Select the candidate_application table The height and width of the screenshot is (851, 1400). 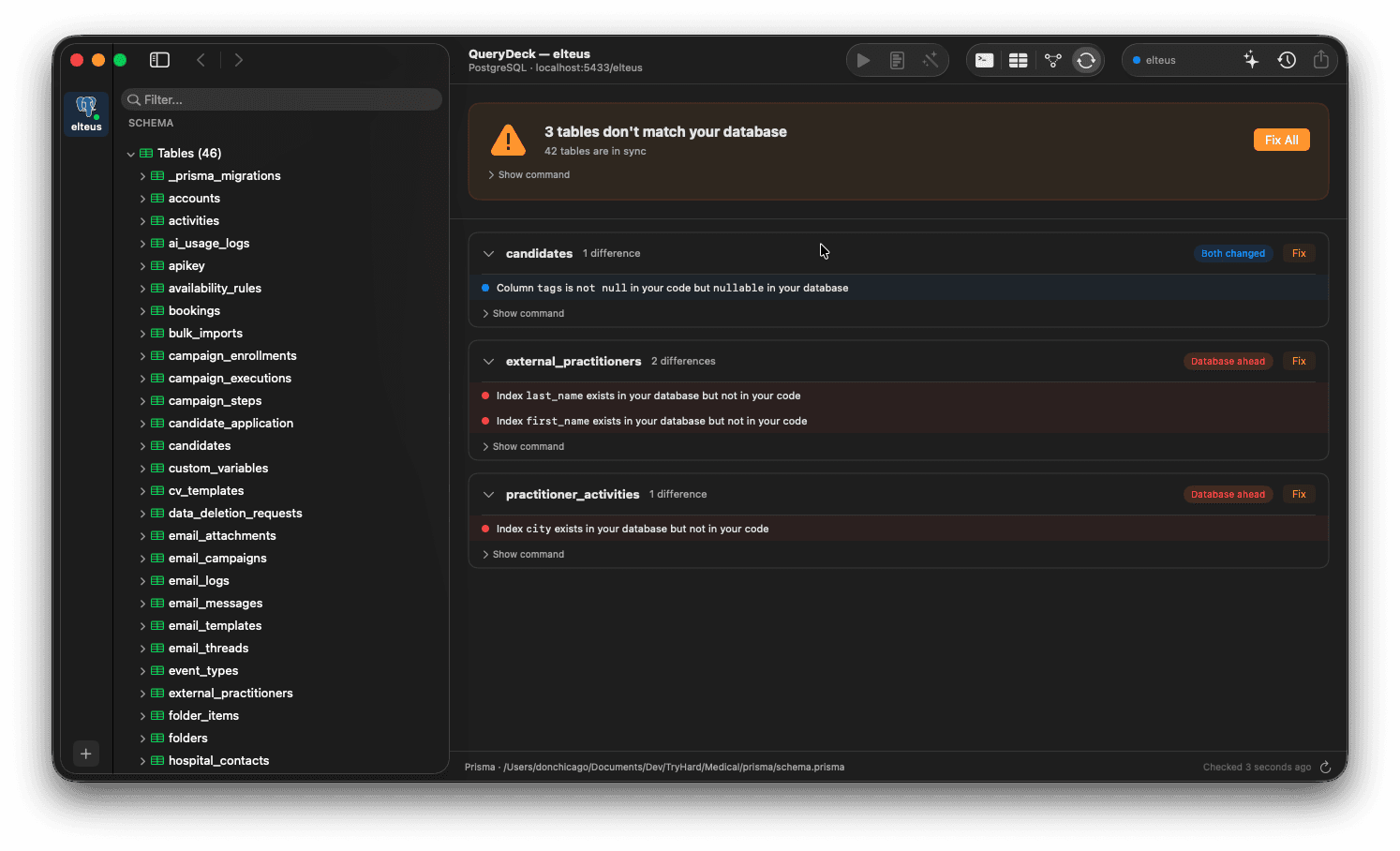click(231, 424)
